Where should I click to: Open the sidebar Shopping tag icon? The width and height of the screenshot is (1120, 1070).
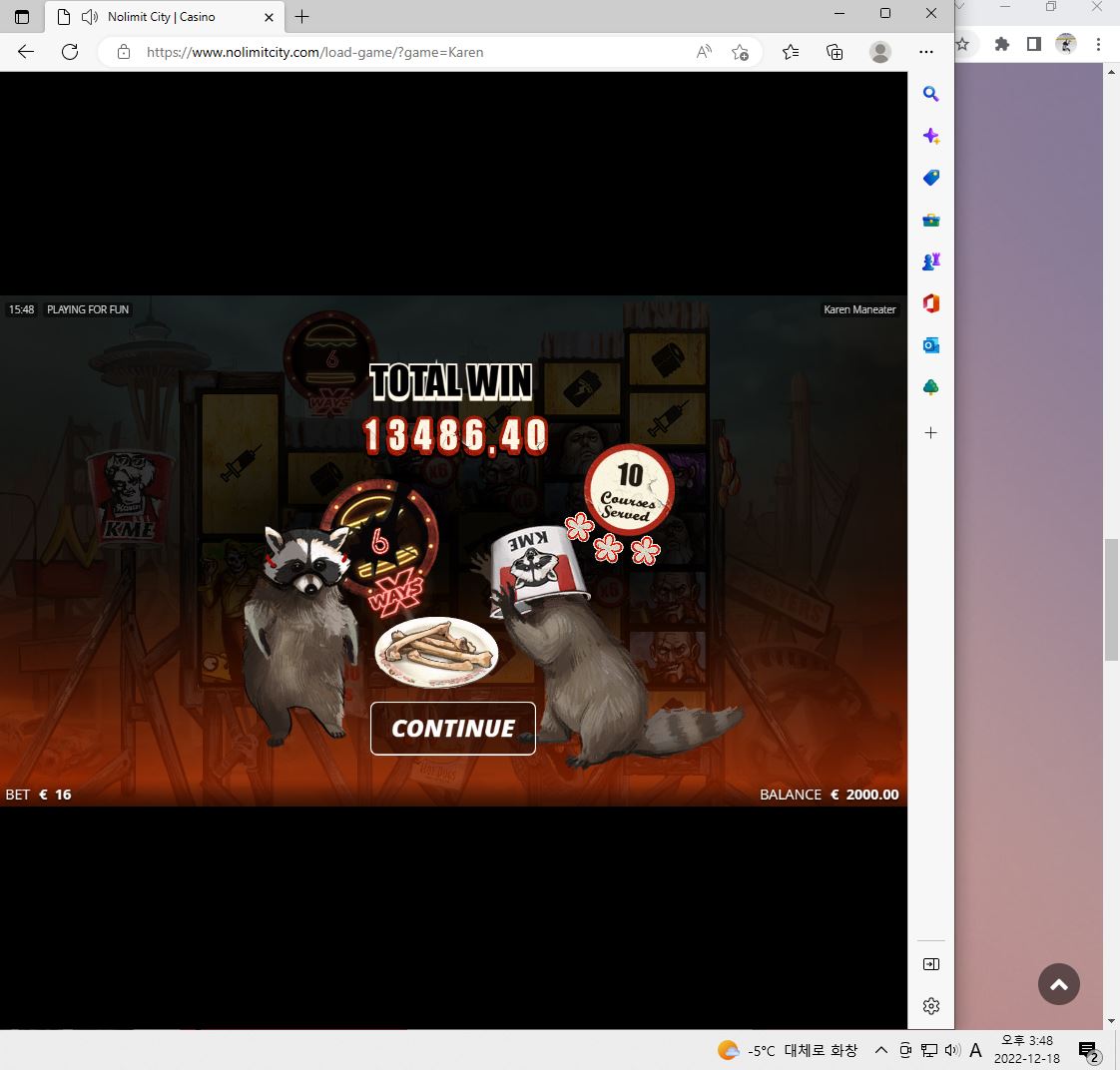pos(930,178)
